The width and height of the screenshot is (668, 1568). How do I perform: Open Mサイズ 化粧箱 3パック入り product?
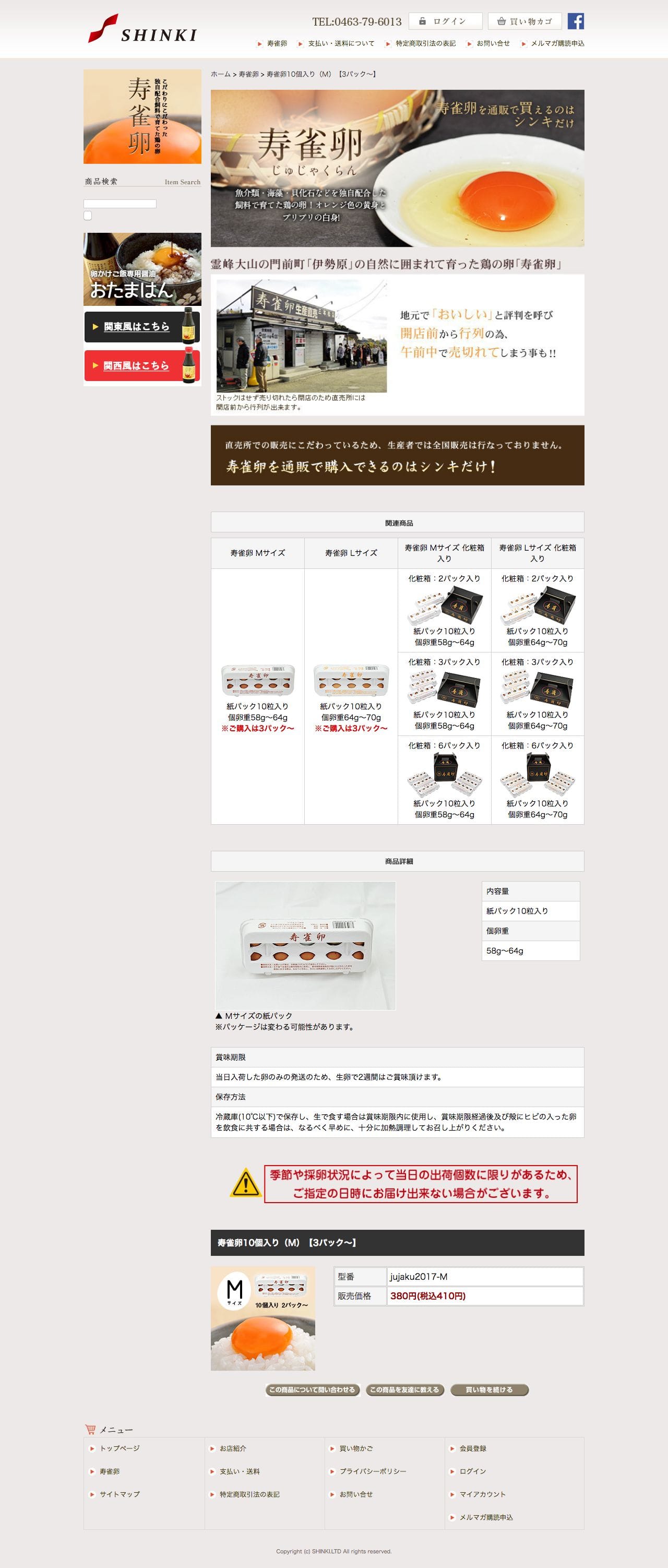point(445,689)
